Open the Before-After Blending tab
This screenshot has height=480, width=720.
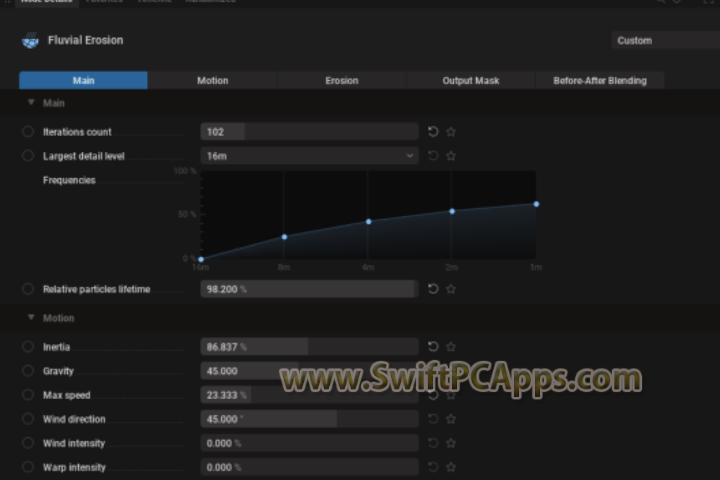600,80
